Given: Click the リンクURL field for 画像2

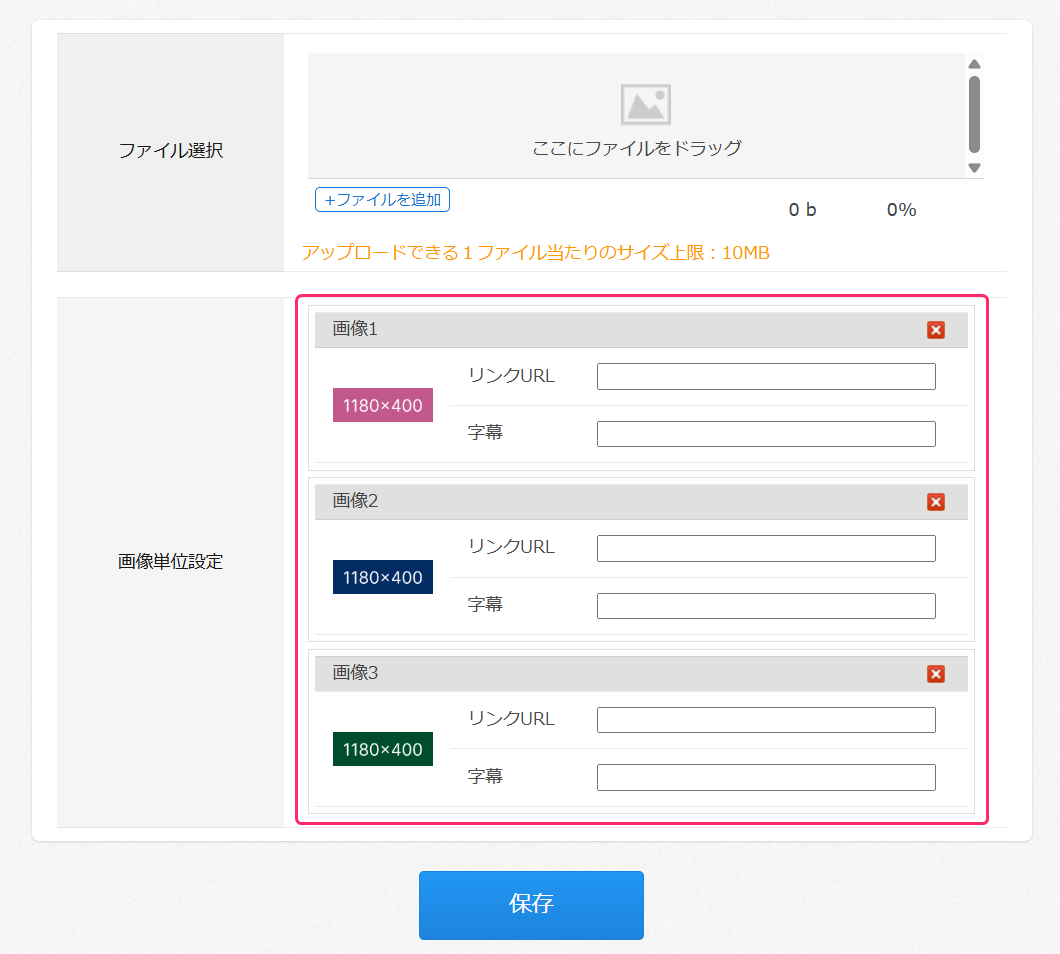Looking at the screenshot, I should (766, 548).
